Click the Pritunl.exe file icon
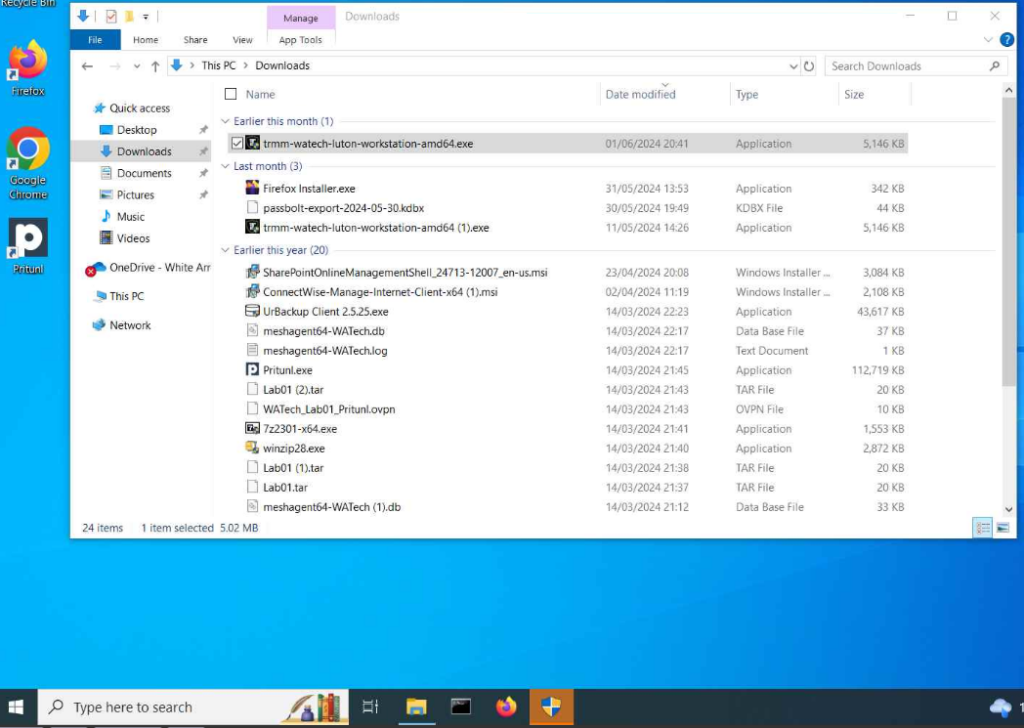 (x=252, y=370)
